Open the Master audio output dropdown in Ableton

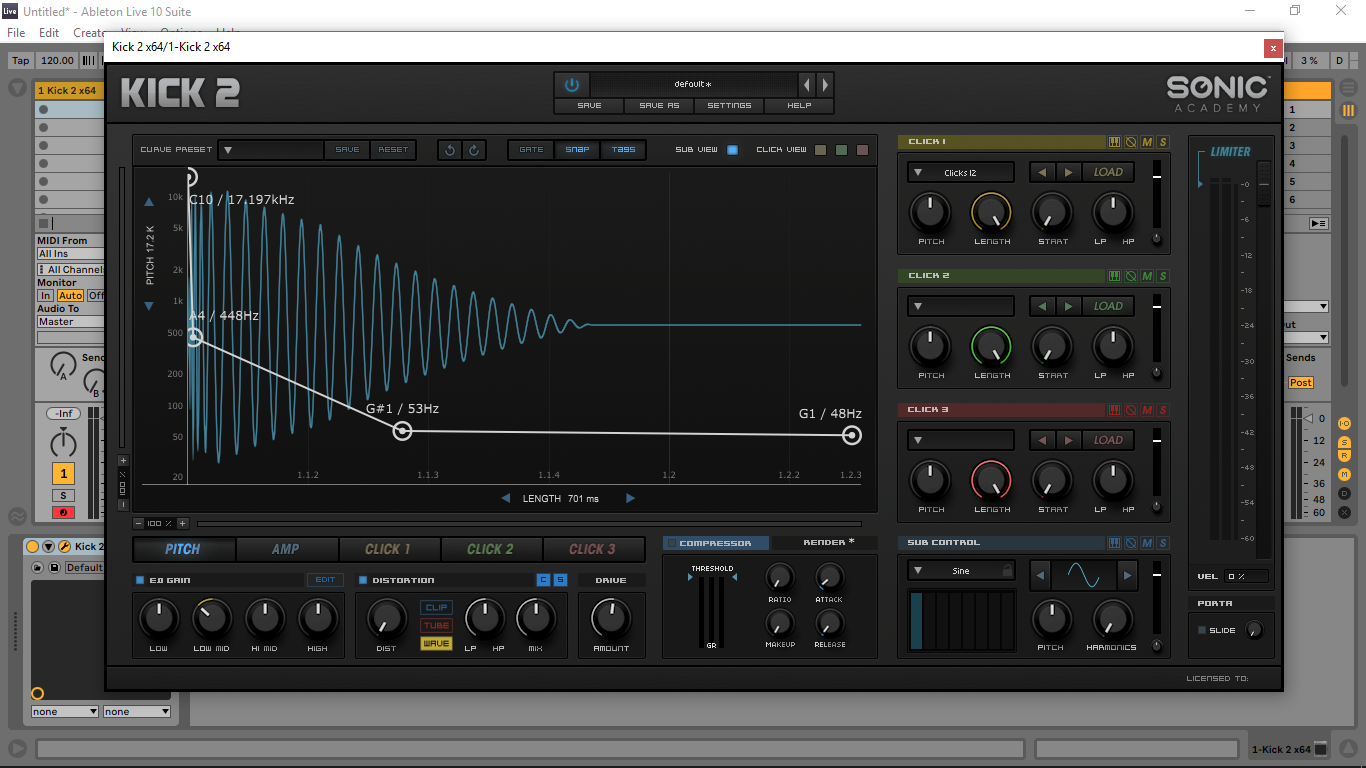pos(69,322)
